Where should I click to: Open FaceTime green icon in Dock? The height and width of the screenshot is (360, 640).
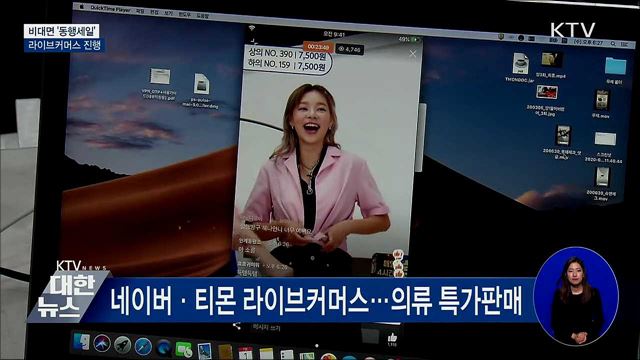[184, 350]
